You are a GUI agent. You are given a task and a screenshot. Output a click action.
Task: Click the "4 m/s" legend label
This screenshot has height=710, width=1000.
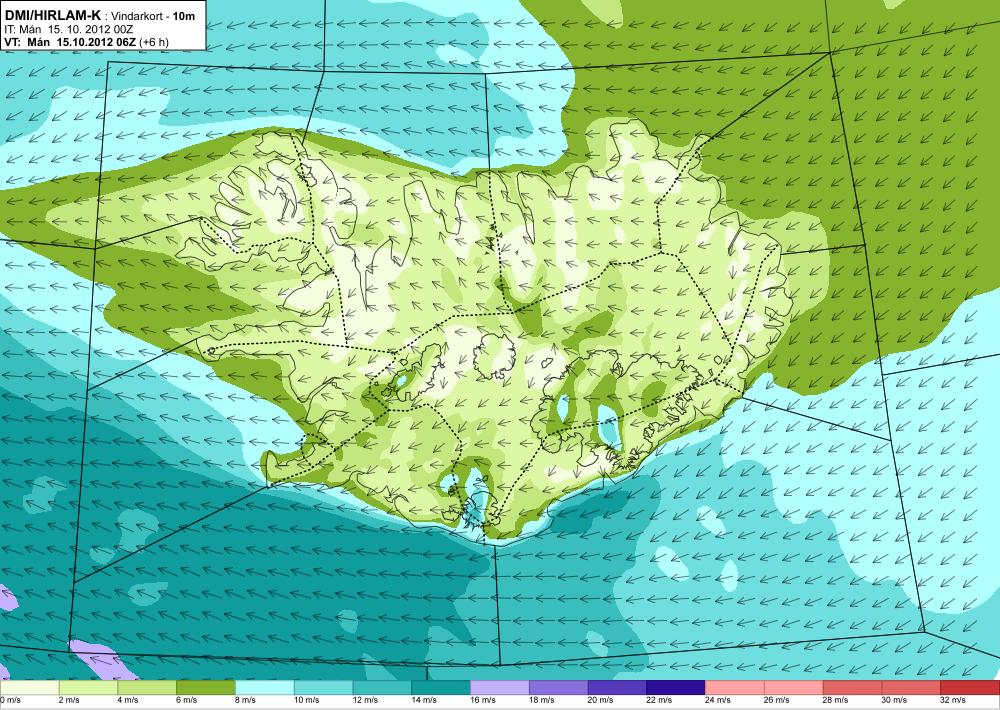tap(128, 700)
